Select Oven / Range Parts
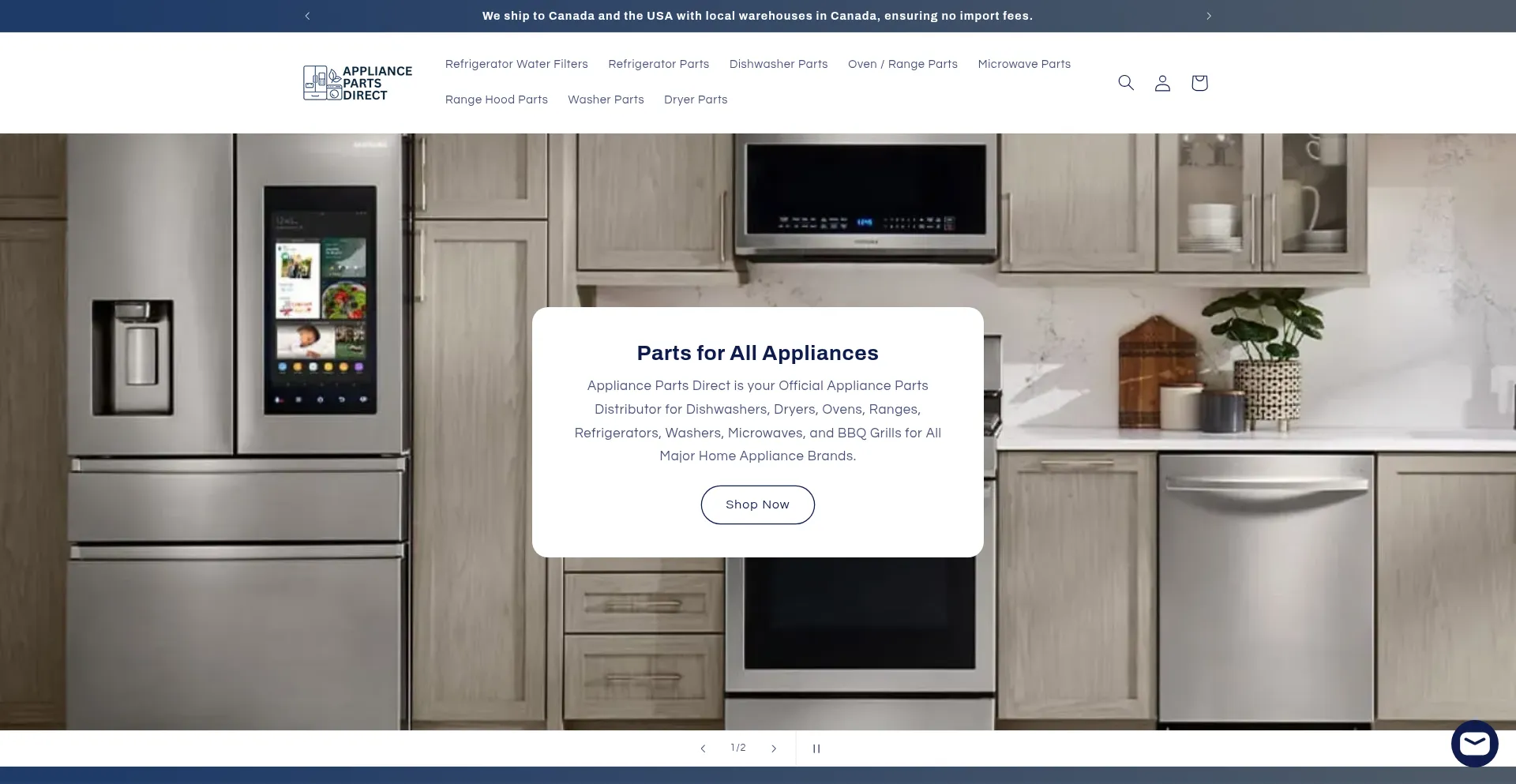The image size is (1516, 784). [902, 64]
